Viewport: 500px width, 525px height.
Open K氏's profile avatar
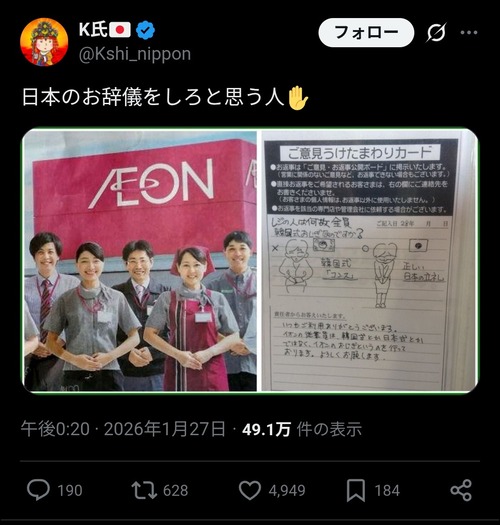(44, 42)
